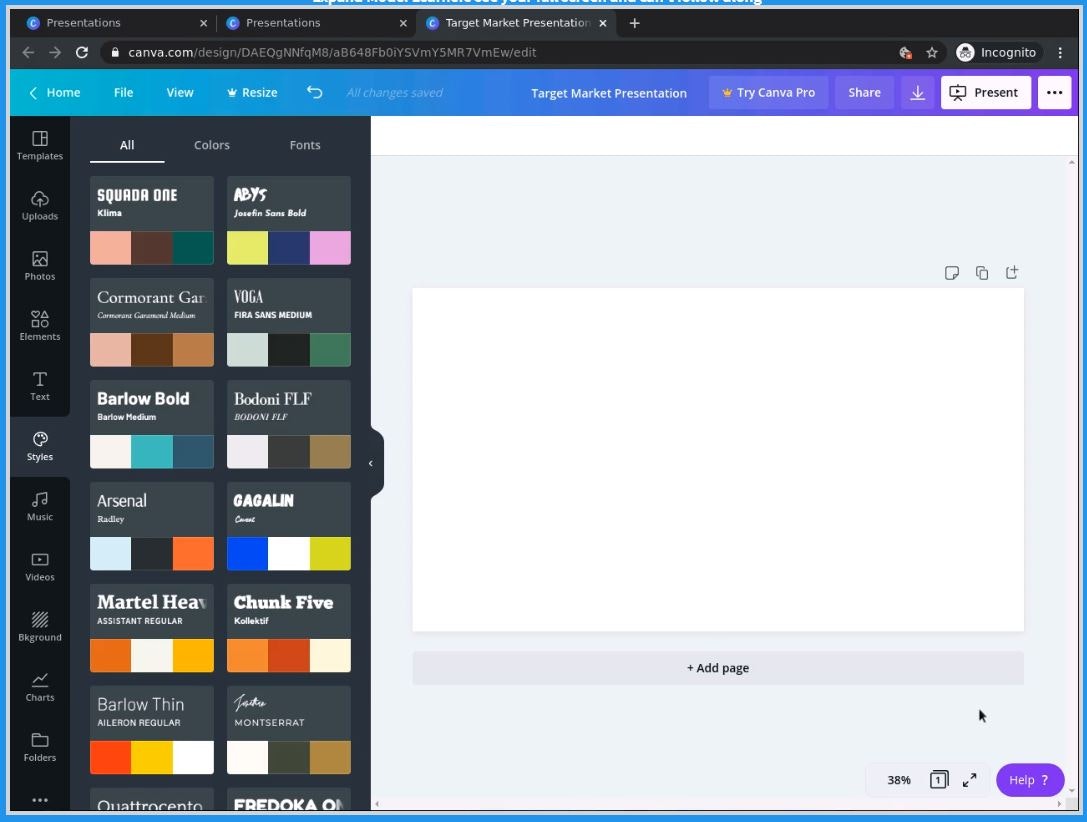Show more sidebar options via three dots
Screen dimensions: 1087x822
tap(40, 800)
